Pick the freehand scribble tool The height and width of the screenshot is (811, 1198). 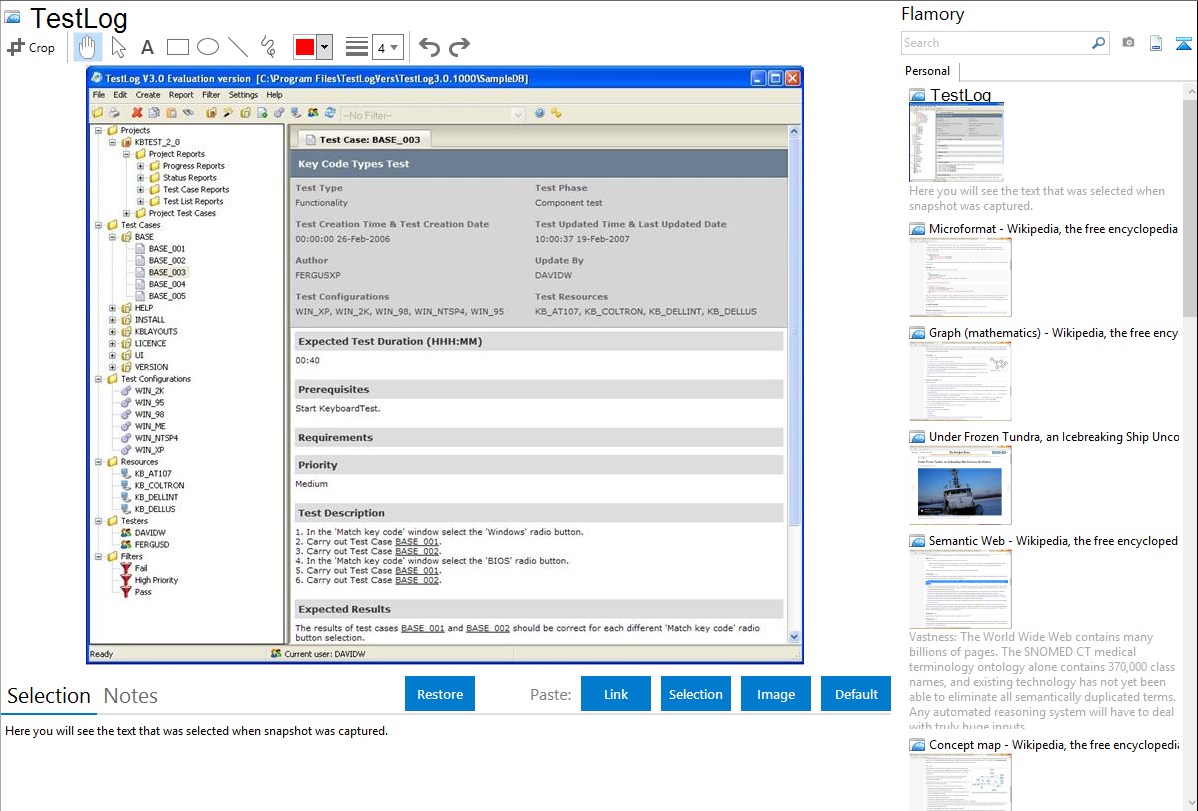(268, 47)
